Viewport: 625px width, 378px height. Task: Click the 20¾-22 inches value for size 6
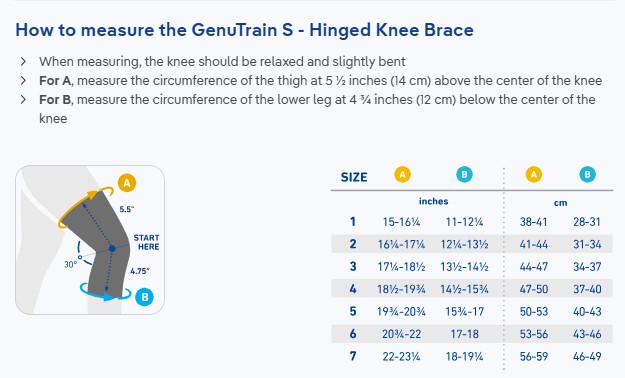pyautogui.click(x=401, y=334)
